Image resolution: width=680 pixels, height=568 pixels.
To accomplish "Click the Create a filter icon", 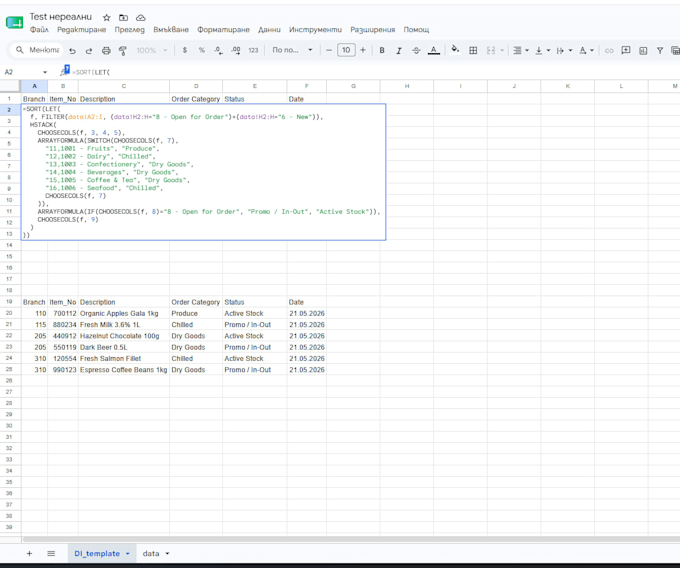I will [x=660, y=50].
